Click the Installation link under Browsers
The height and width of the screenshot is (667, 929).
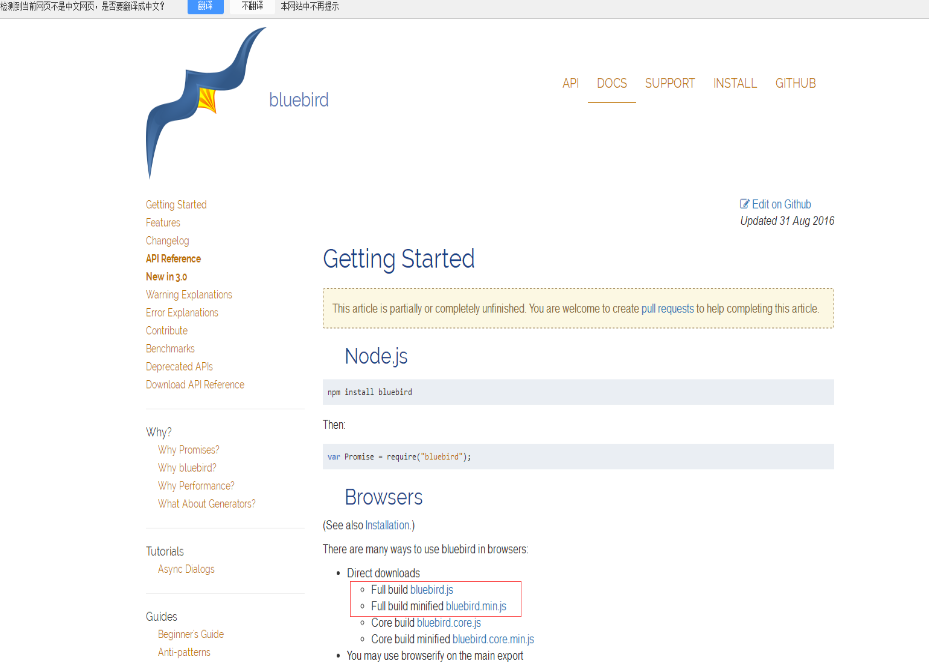(387, 525)
